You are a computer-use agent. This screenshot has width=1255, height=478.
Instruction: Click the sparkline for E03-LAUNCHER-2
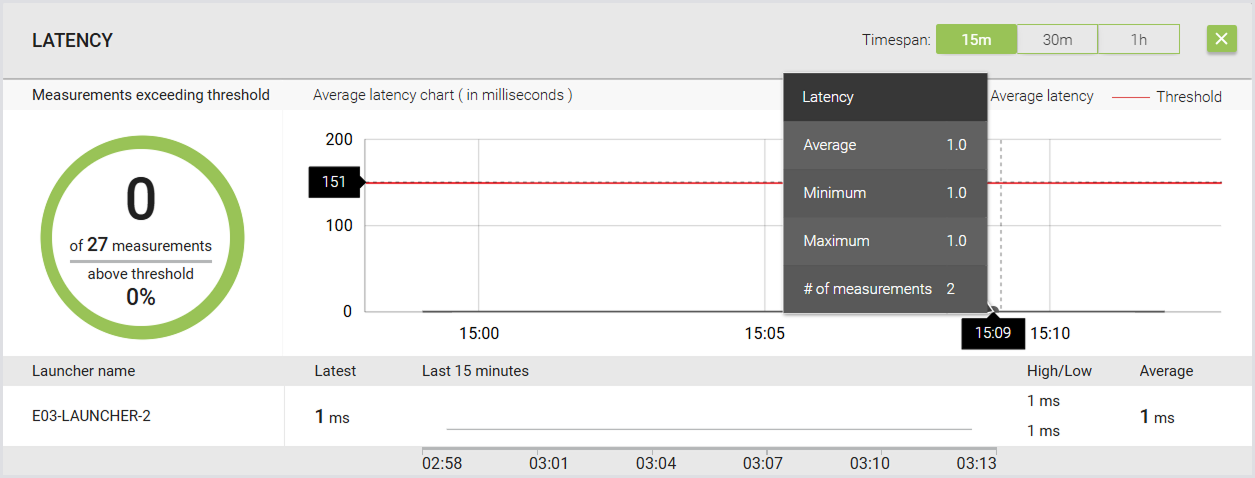pos(709,429)
